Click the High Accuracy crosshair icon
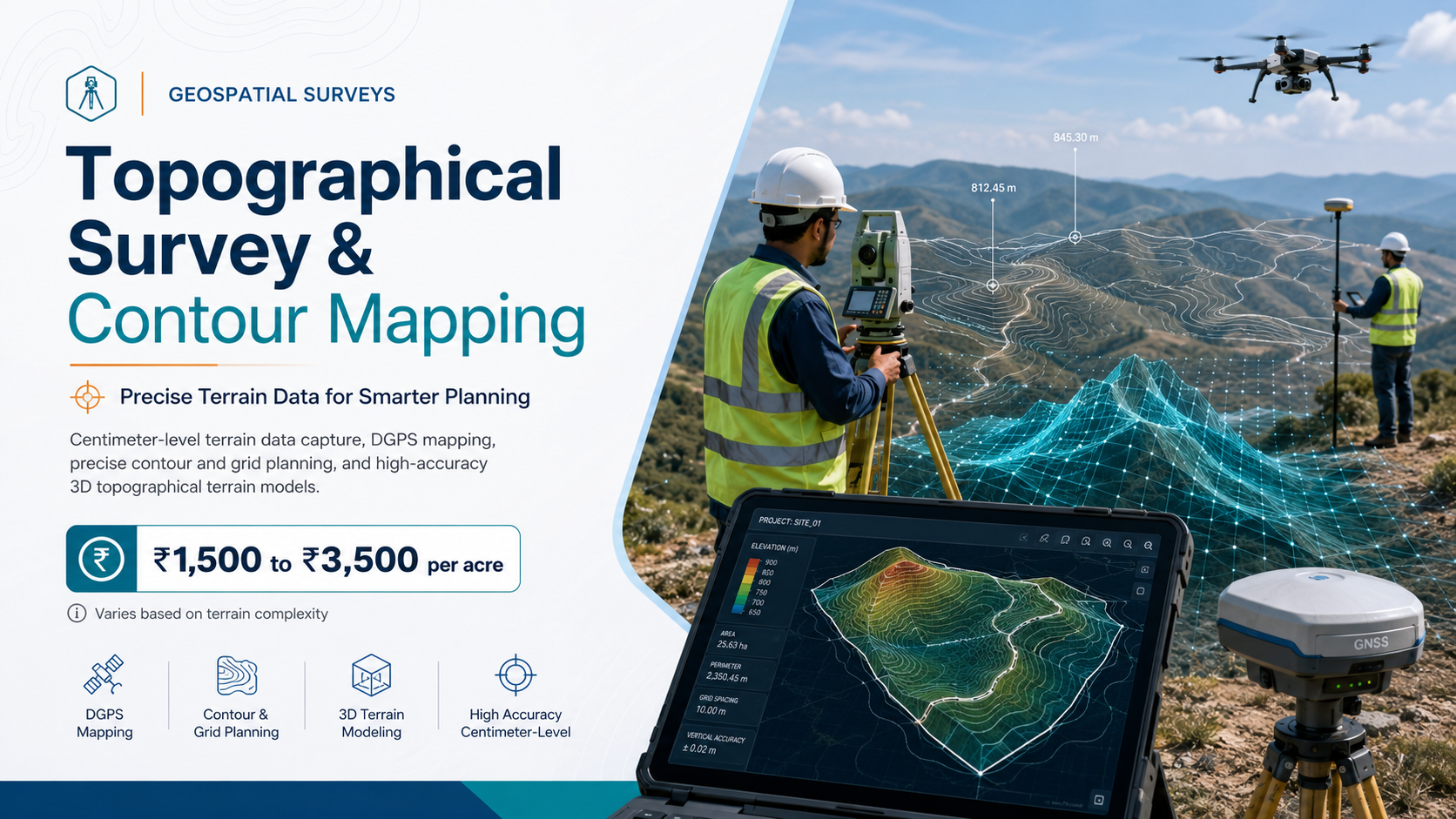The image size is (1456, 819). [x=516, y=675]
